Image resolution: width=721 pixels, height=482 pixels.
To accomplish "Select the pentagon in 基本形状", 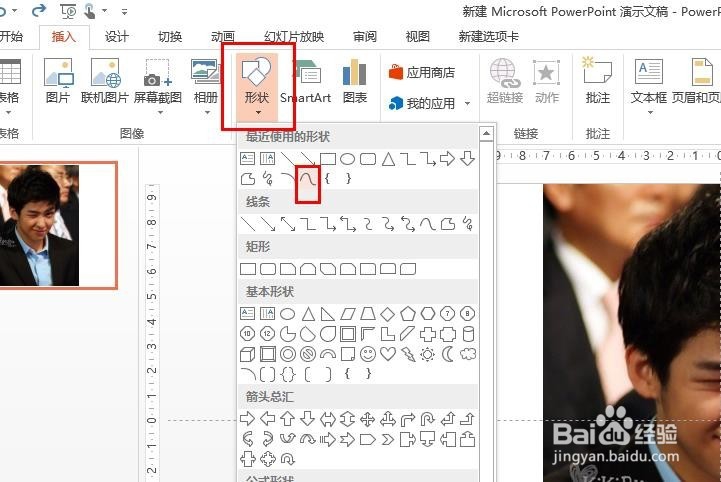I will [408, 314].
